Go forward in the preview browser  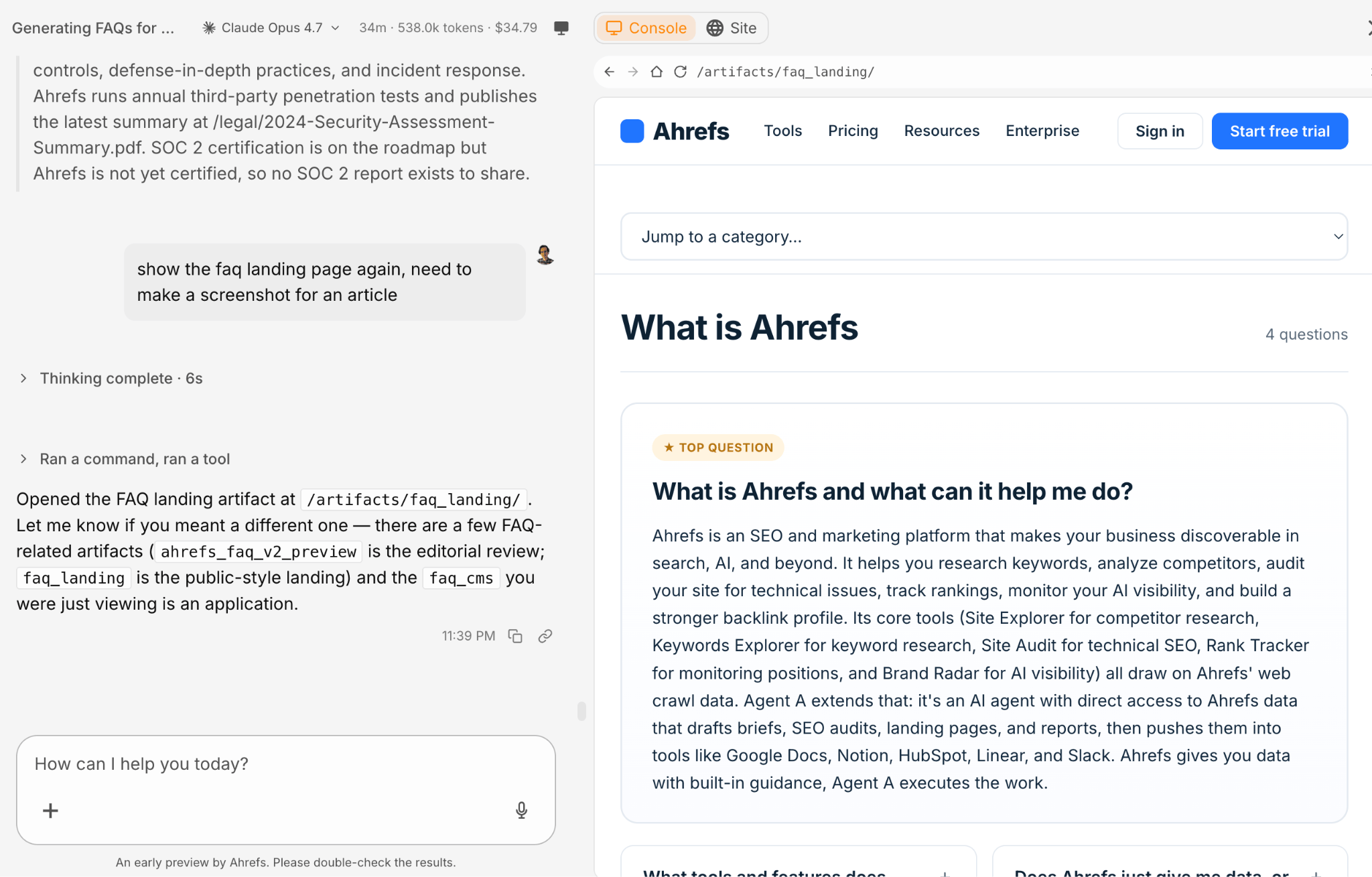(633, 72)
